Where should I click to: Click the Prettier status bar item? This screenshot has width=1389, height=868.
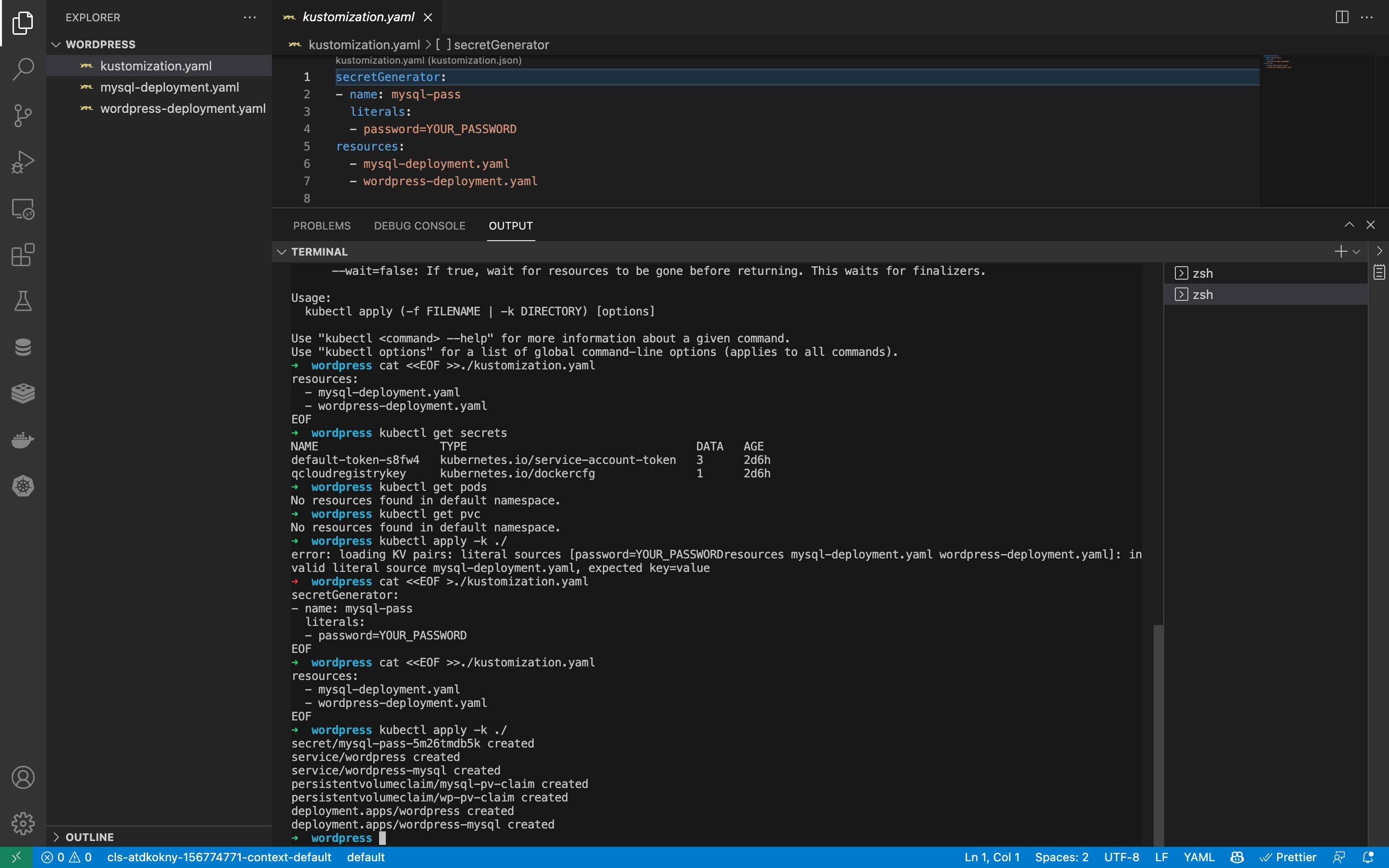pos(1288,857)
